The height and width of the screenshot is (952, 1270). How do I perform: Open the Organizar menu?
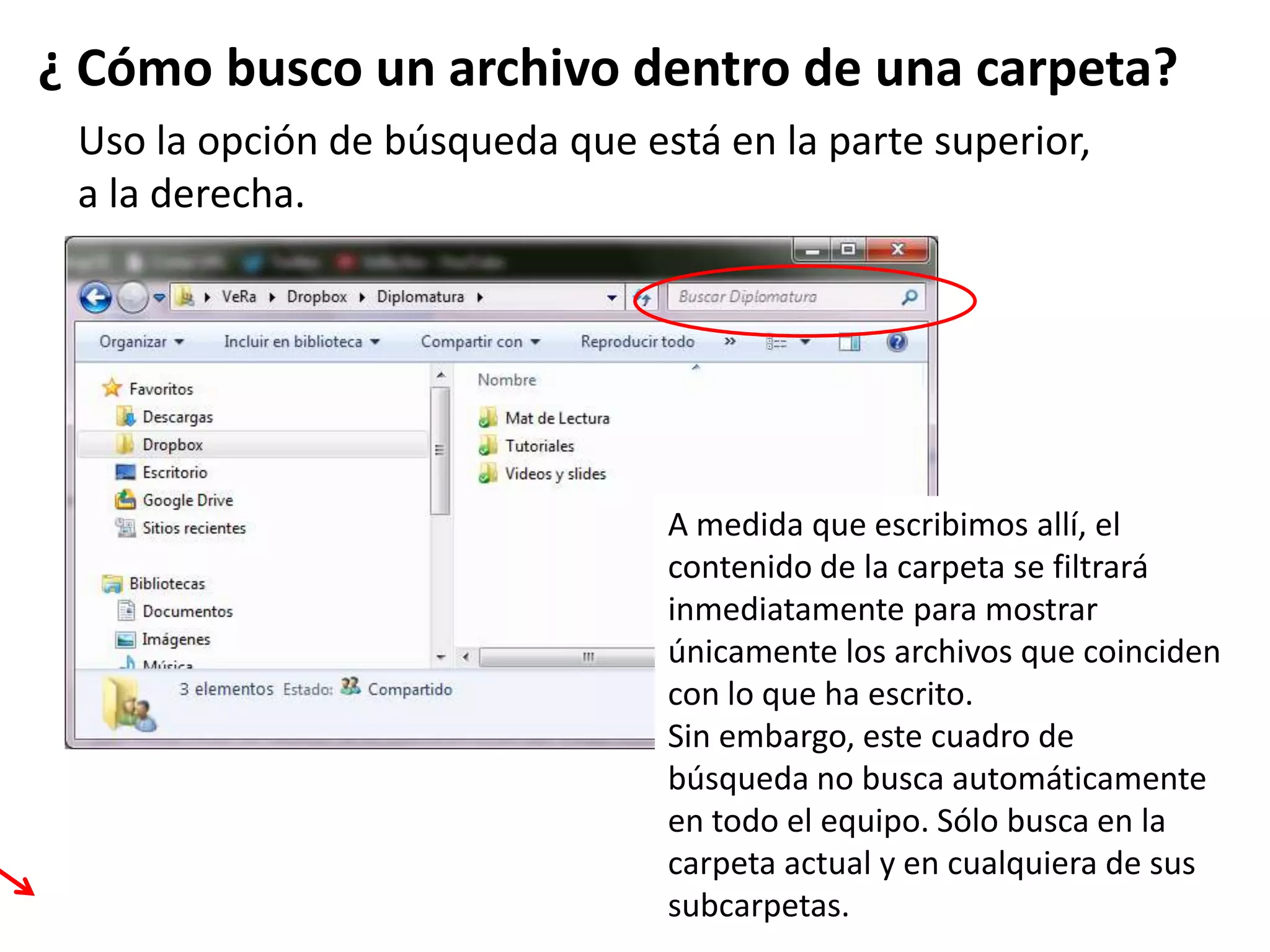coord(141,342)
